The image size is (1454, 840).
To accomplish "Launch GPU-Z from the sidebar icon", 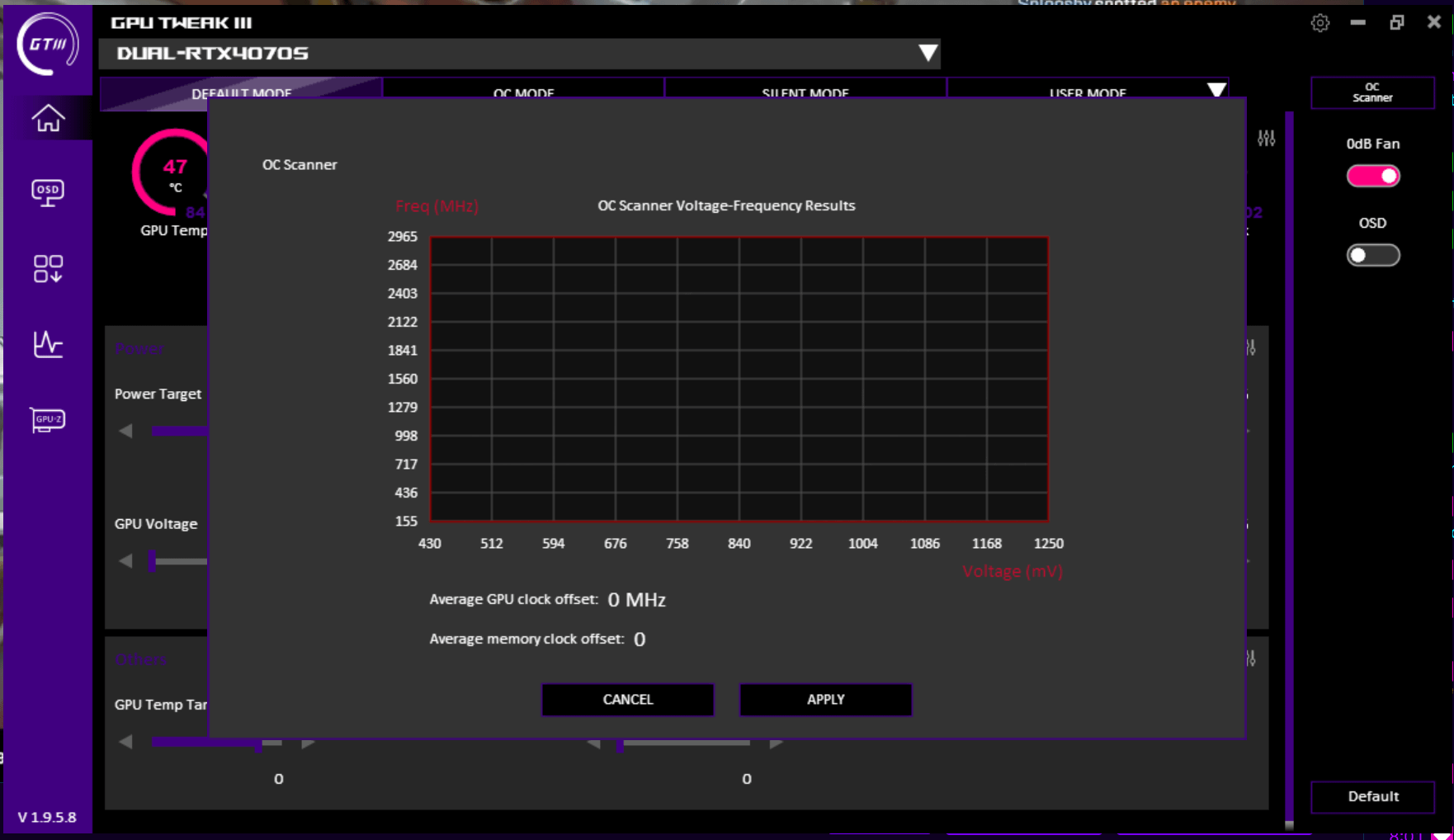I will click(48, 420).
